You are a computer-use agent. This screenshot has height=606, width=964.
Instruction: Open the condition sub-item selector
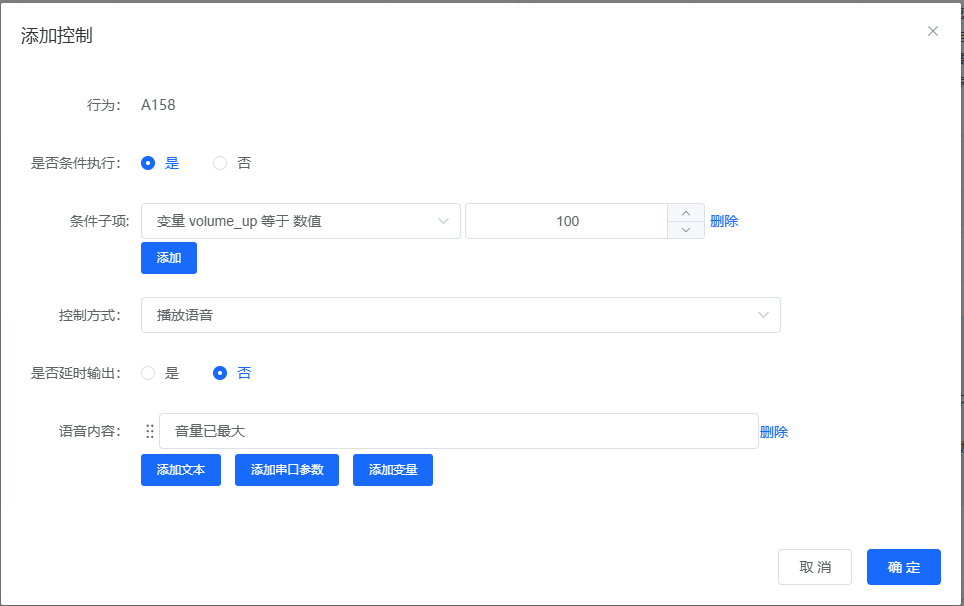tap(300, 220)
